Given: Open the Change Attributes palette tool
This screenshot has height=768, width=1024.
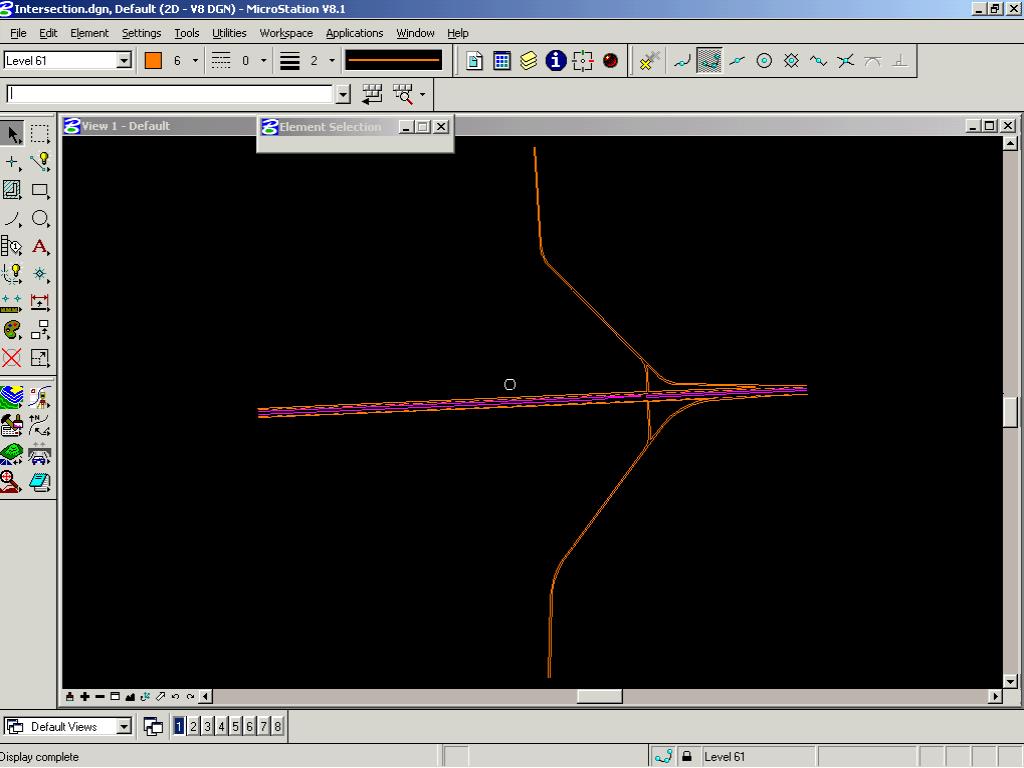Looking at the screenshot, I should (12, 330).
